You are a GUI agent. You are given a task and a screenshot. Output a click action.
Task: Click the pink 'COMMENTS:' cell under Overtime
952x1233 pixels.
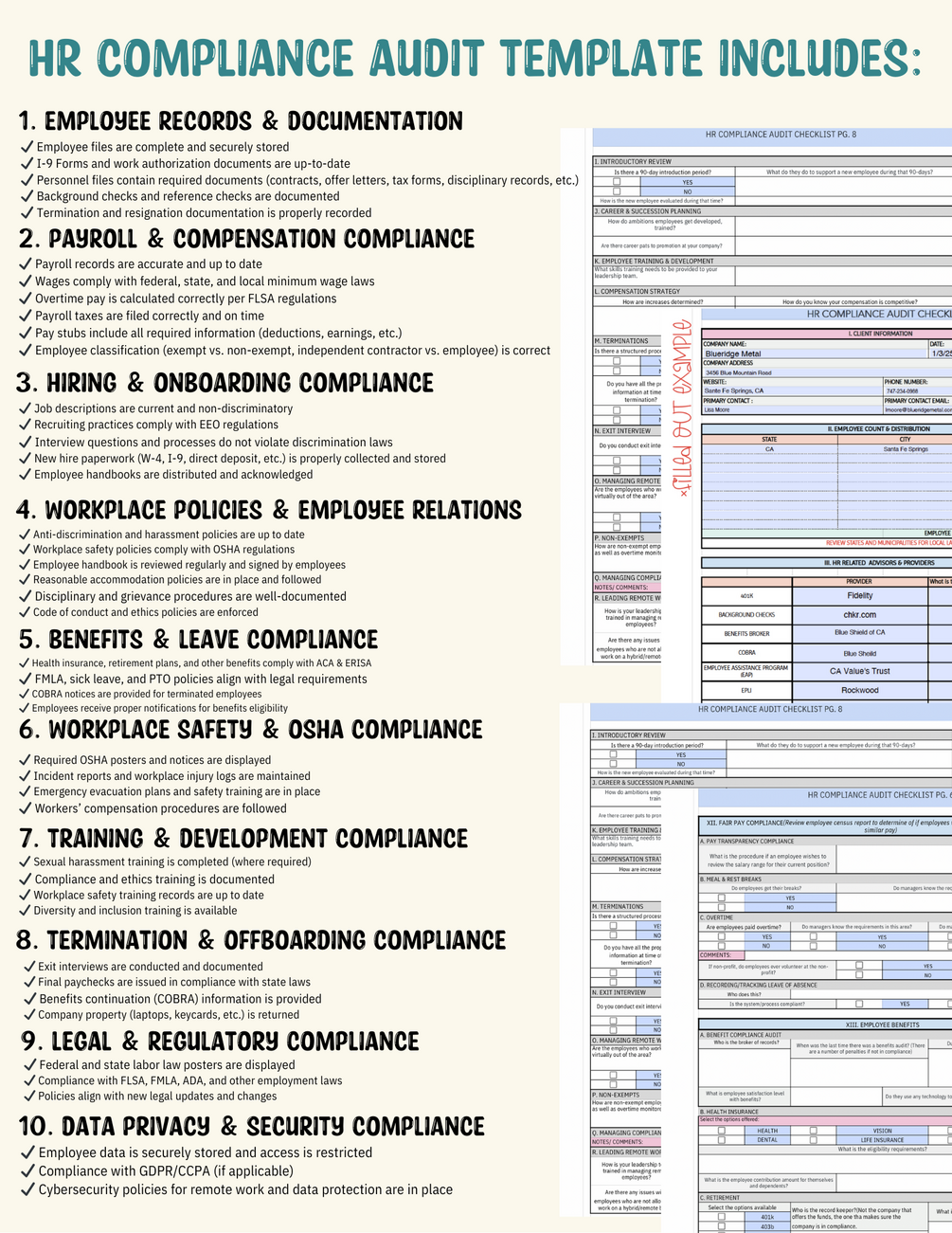point(722,955)
